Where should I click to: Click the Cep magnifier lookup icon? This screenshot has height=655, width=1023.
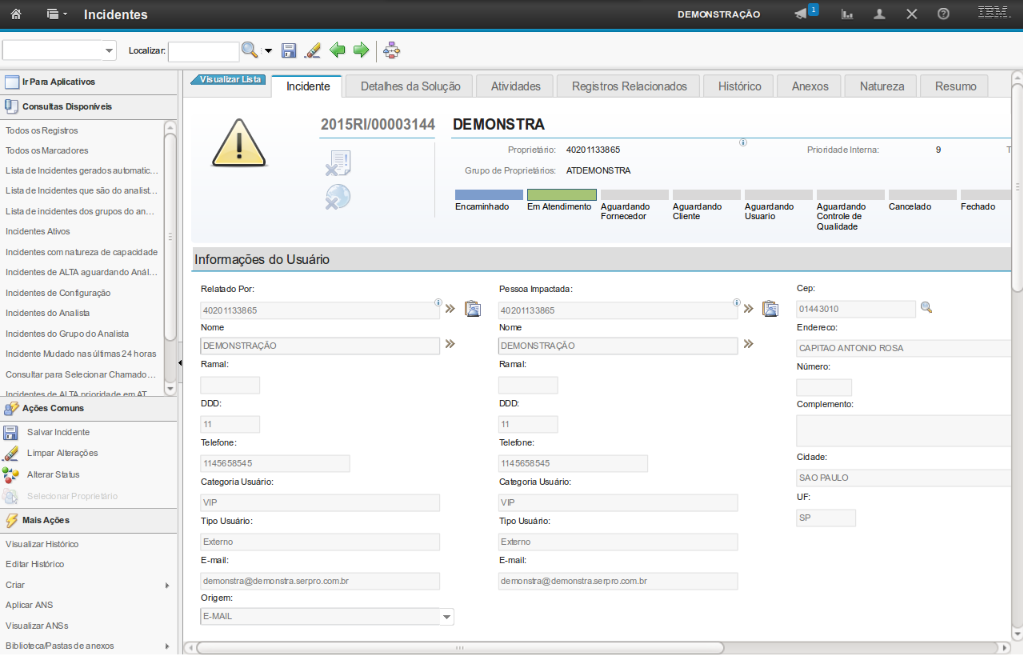click(926, 308)
